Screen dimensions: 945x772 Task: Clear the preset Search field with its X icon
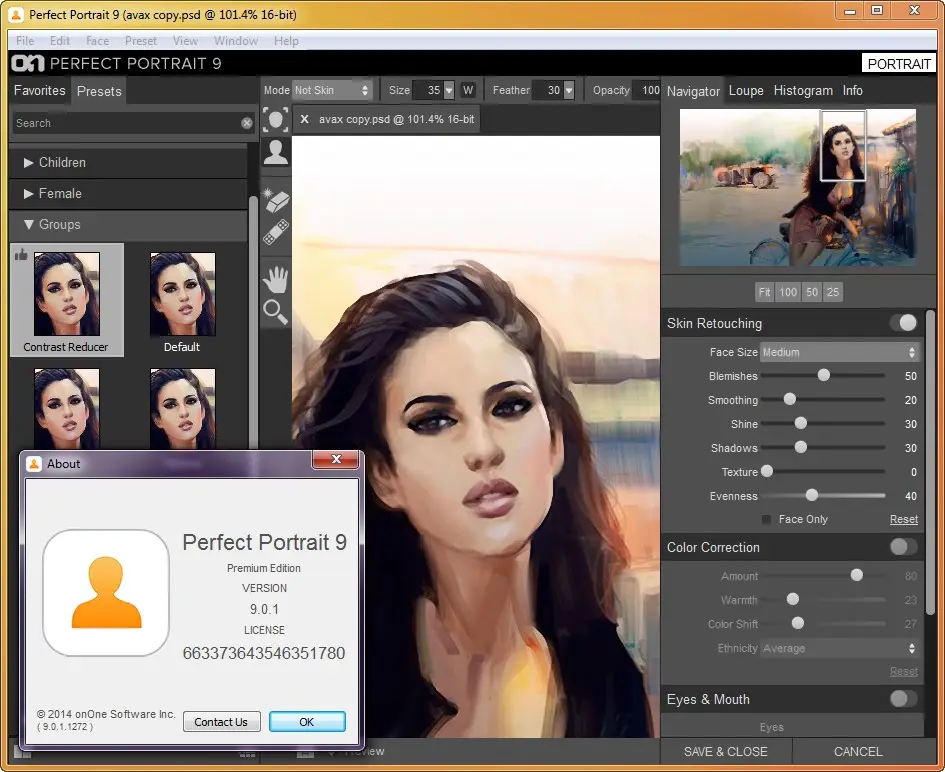coord(246,123)
